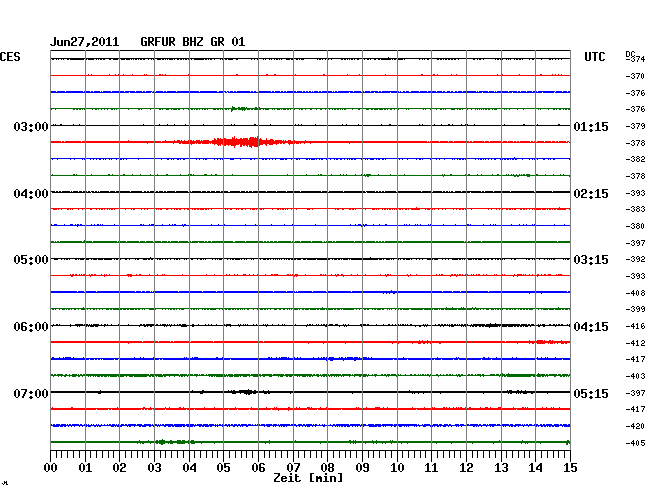This screenshot has height=494, width=650.
Task: Click the UTC column header
Action: (x=594, y=57)
